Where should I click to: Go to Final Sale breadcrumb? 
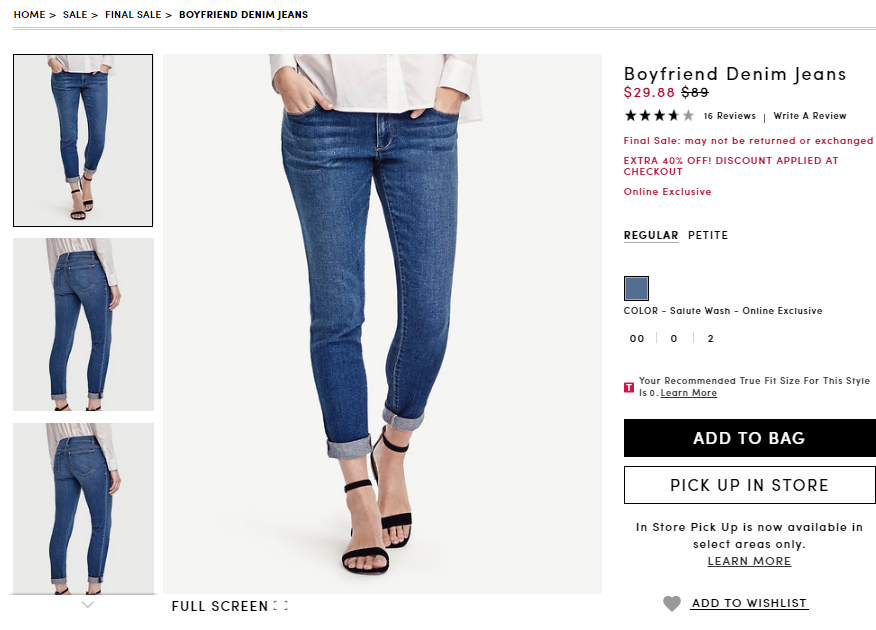coord(133,15)
